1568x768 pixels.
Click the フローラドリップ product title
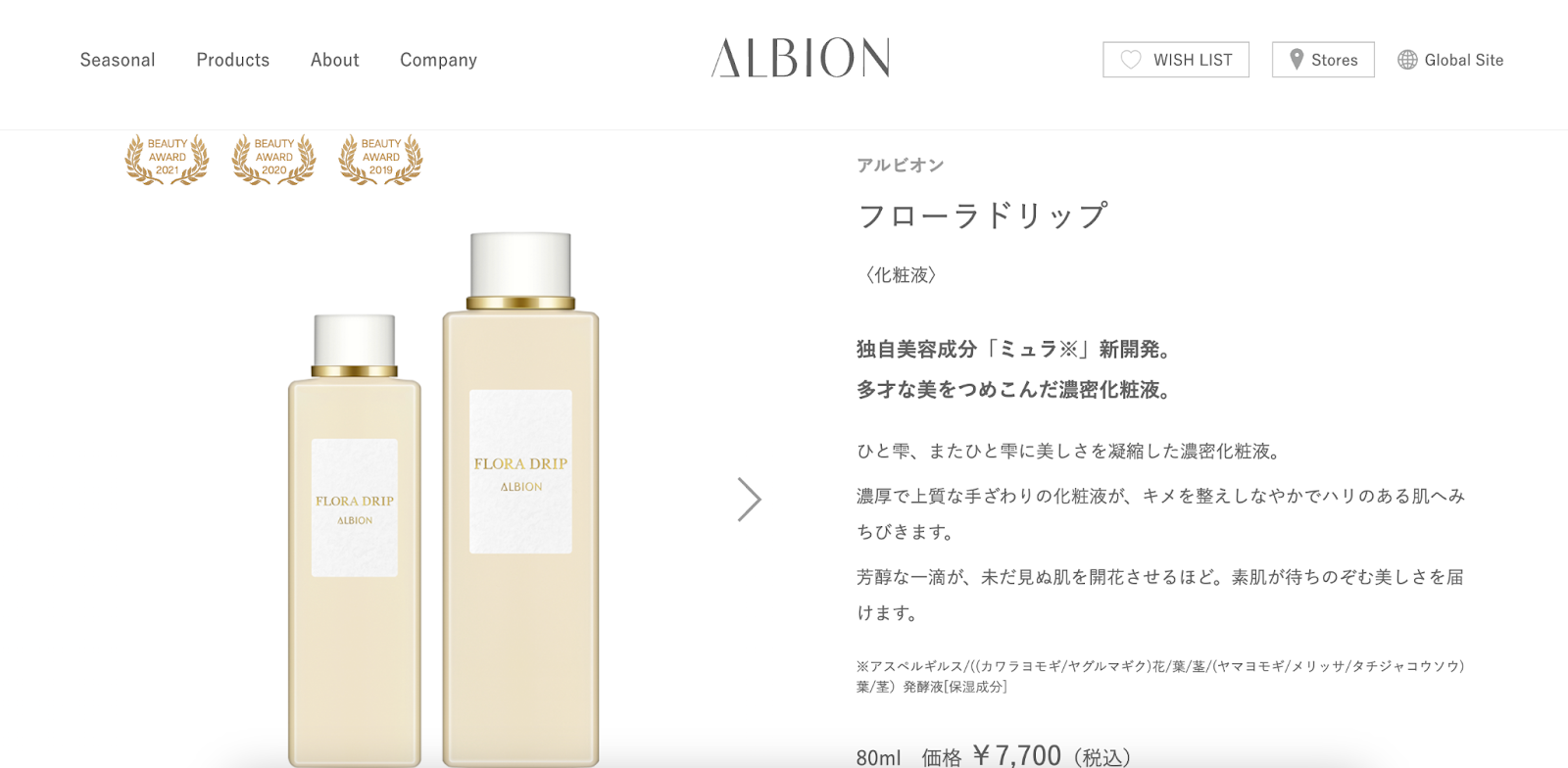click(x=983, y=216)
